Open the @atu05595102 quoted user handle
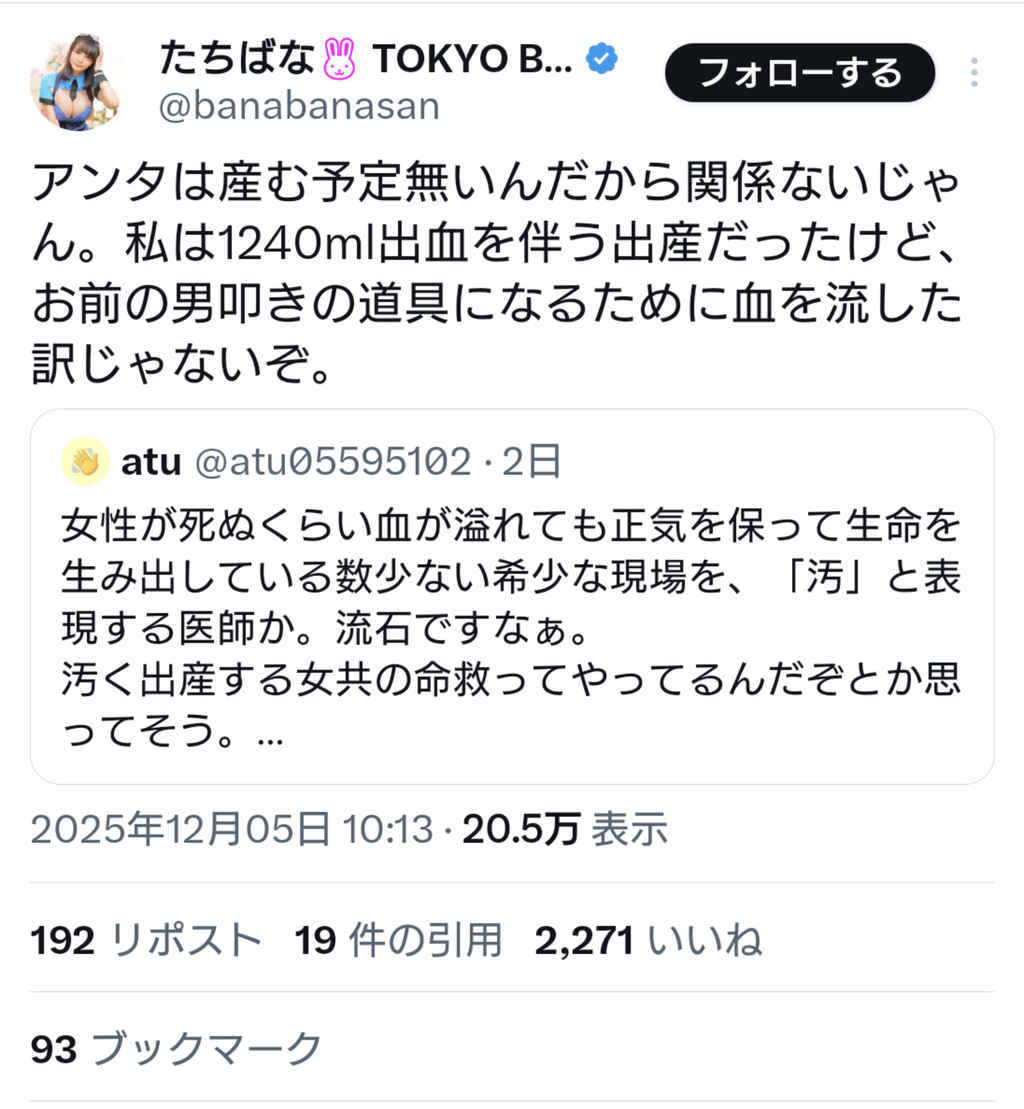Viewport: 1024px width, 1109px height. (333, 462)
